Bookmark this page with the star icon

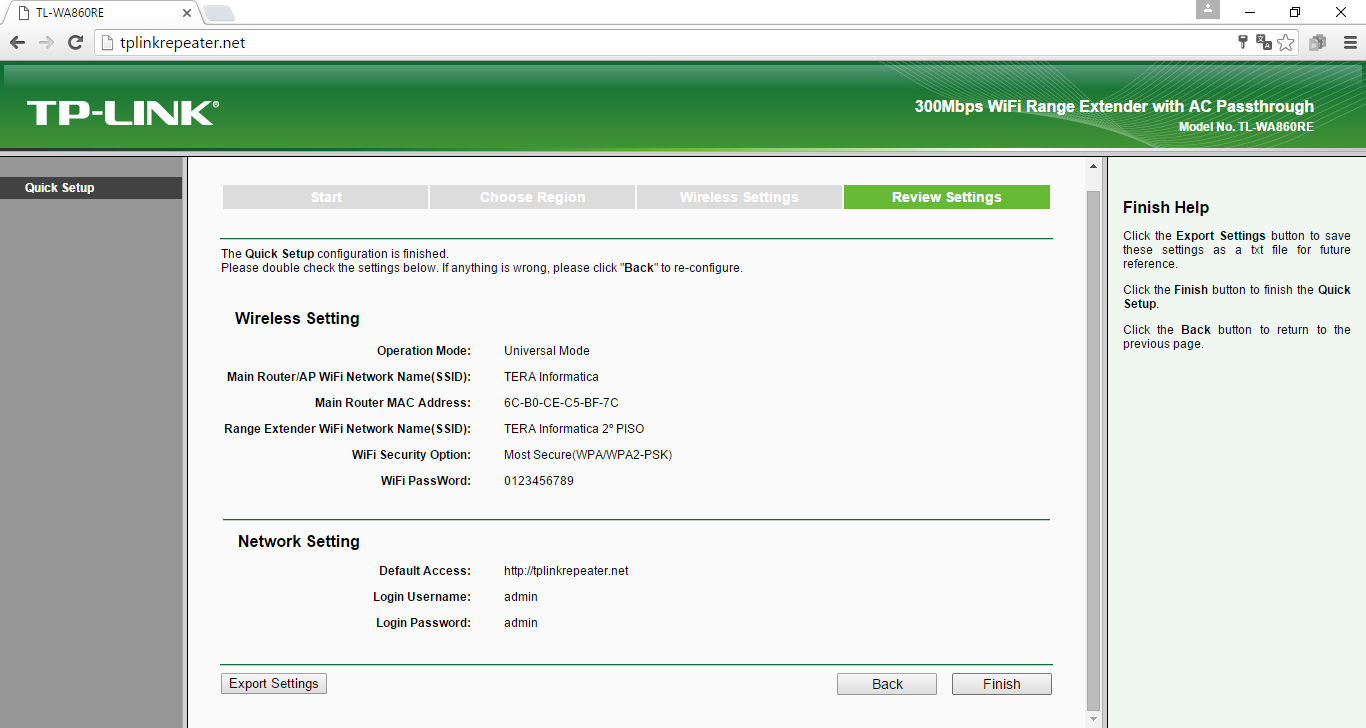[1286, 42]
